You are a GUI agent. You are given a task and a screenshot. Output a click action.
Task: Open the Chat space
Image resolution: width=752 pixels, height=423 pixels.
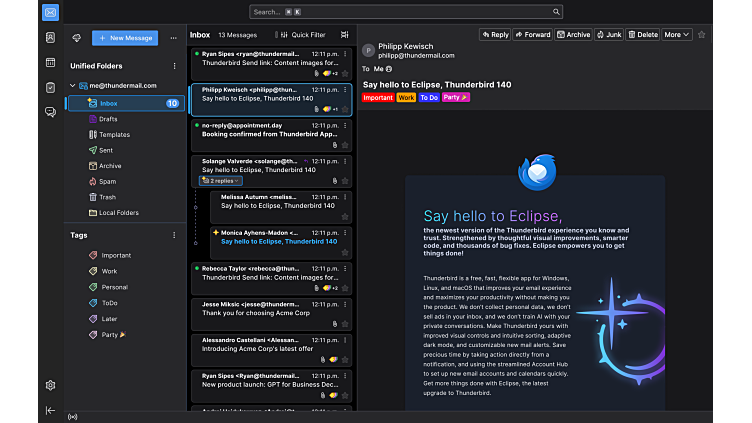coord(50,112)
